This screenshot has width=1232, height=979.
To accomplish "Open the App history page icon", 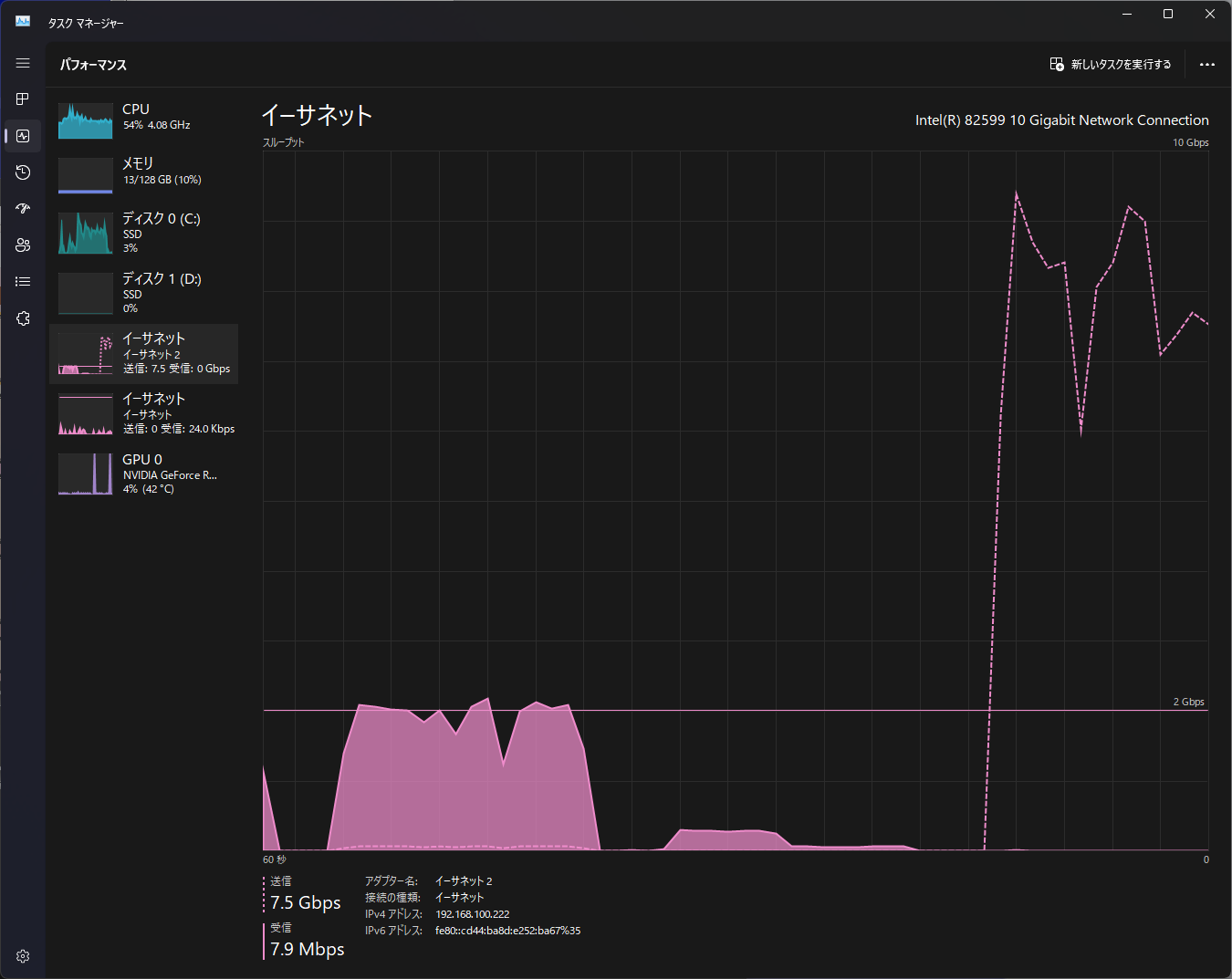I will pyautogui.click(x=23, y=172).
